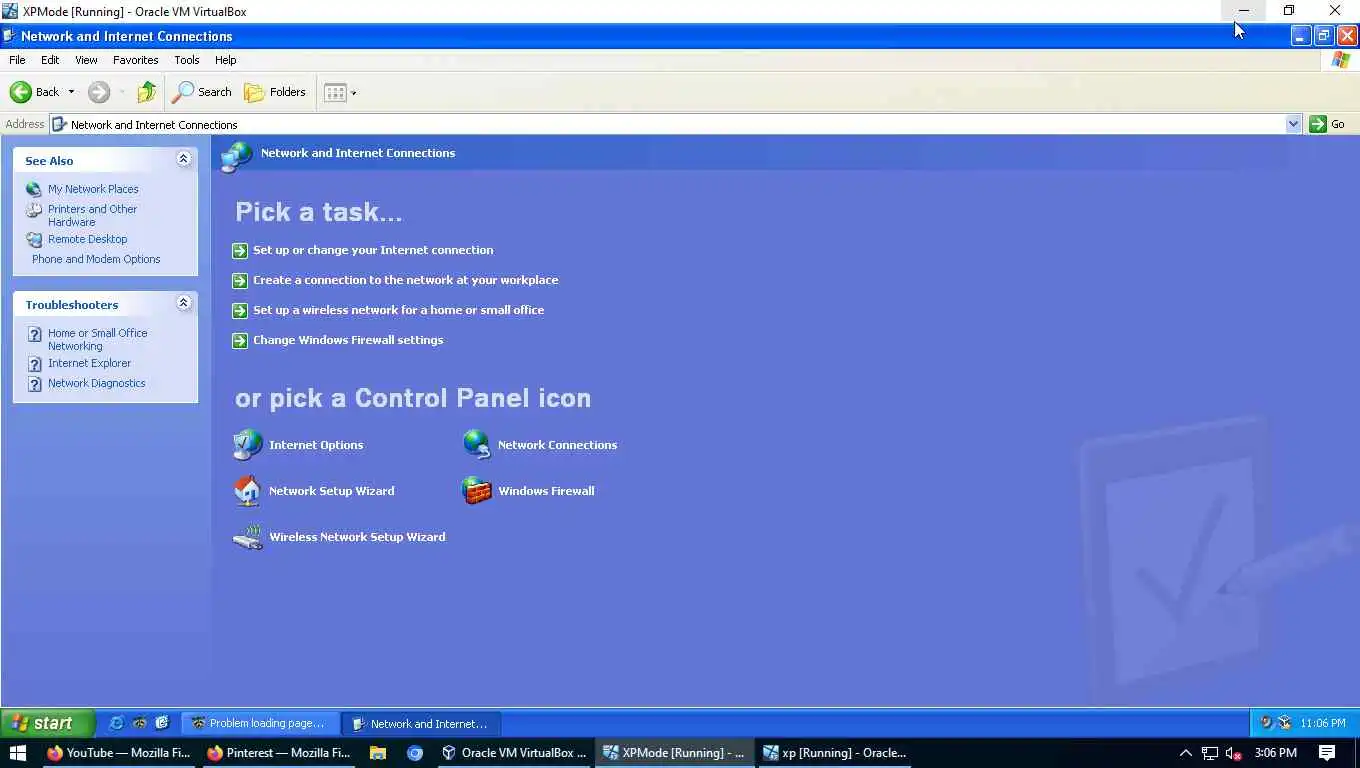Select 'Network and Internet' XP taskbar button
Image resolution: width=1360 pixels, height=768 pixels.
pyautogui.click(x=421, y=723)
